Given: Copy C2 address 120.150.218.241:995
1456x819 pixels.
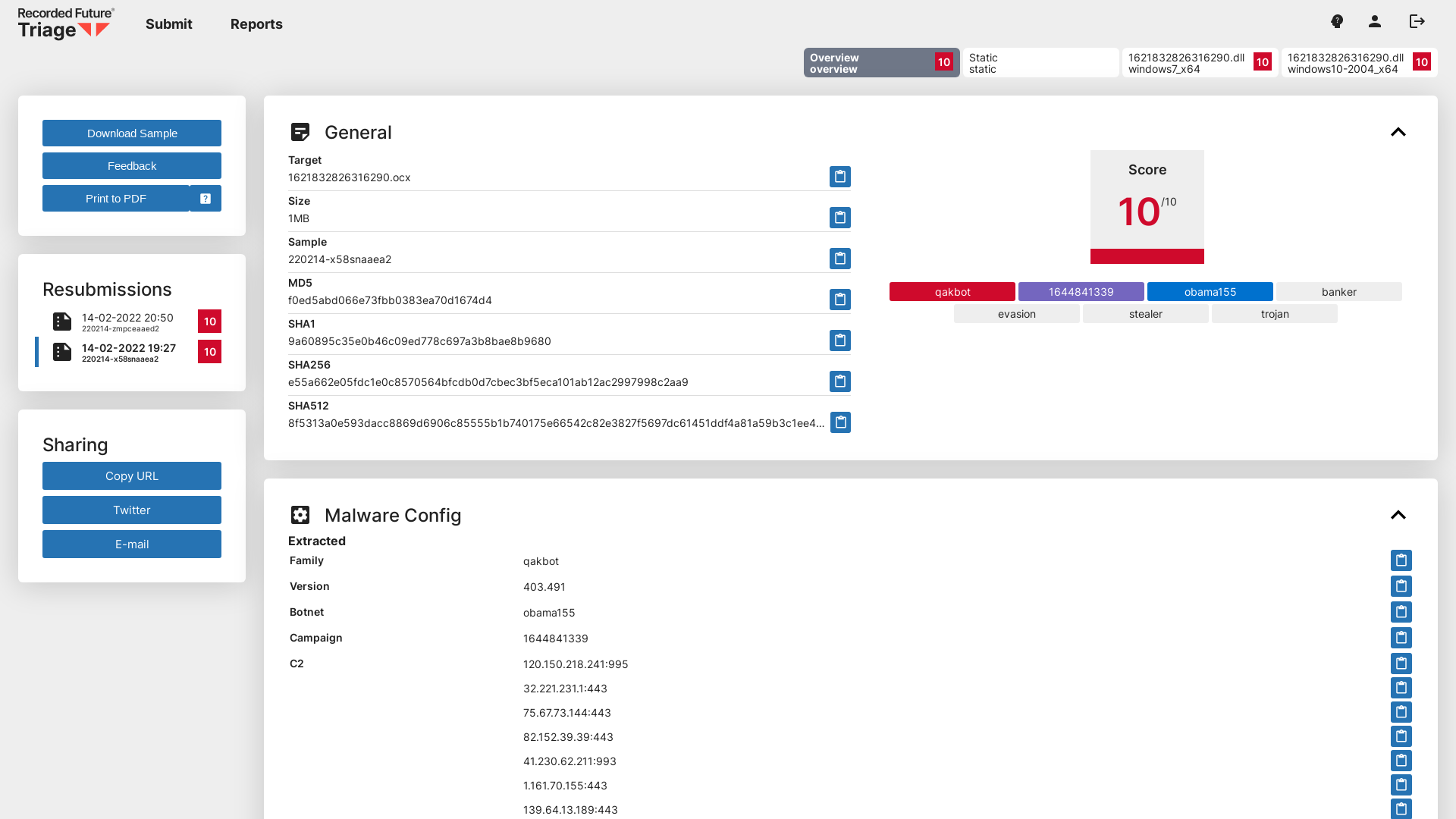Looking at the screenshot, I should (x=1401, y=664).
